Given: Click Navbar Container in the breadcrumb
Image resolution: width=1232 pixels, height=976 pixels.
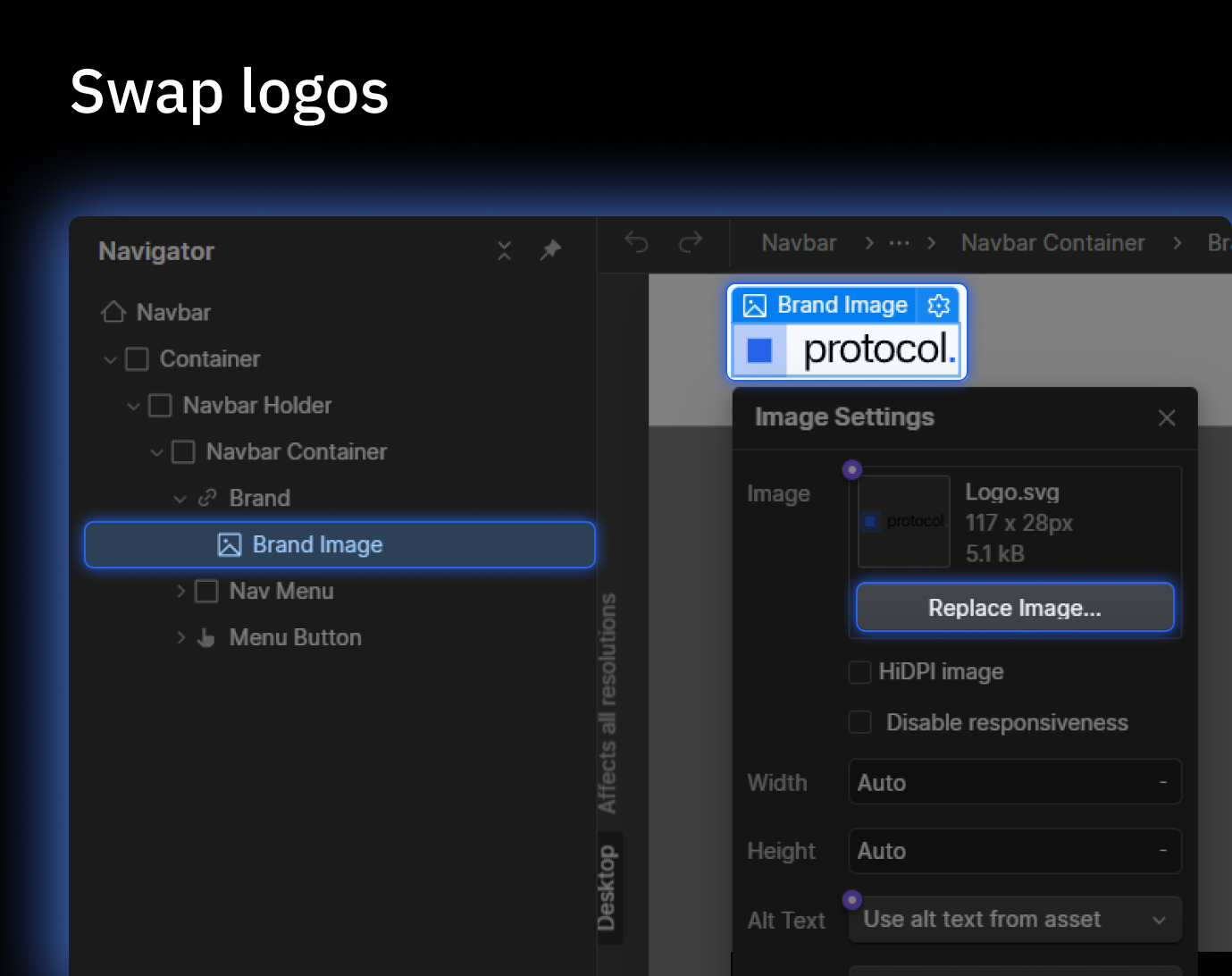Looking at the screenshot, I should coord(1052,242).
